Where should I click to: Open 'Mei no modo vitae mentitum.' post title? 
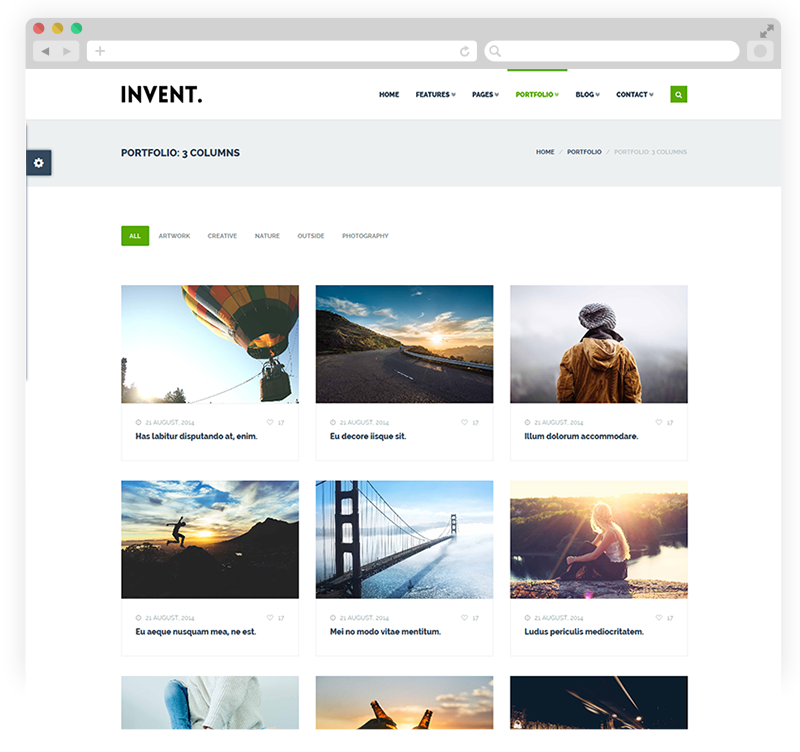[x=385, y=632]
